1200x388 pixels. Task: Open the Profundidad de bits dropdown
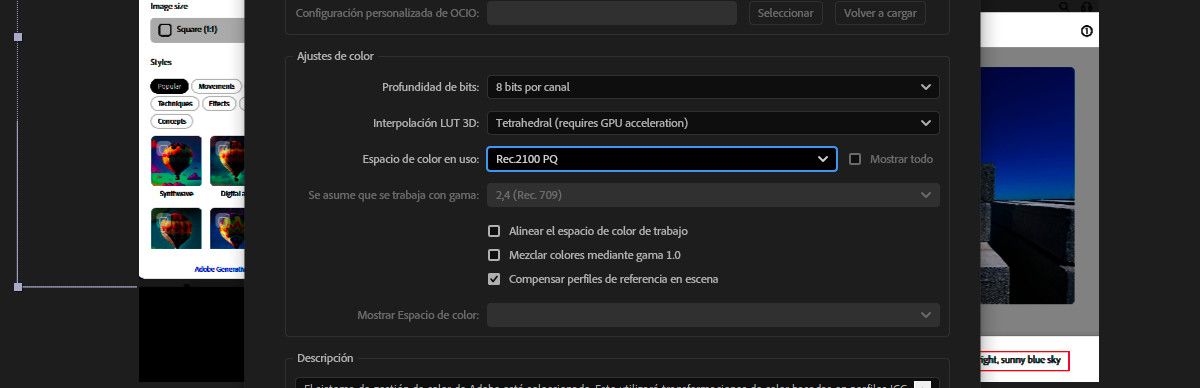pos(713,87)
